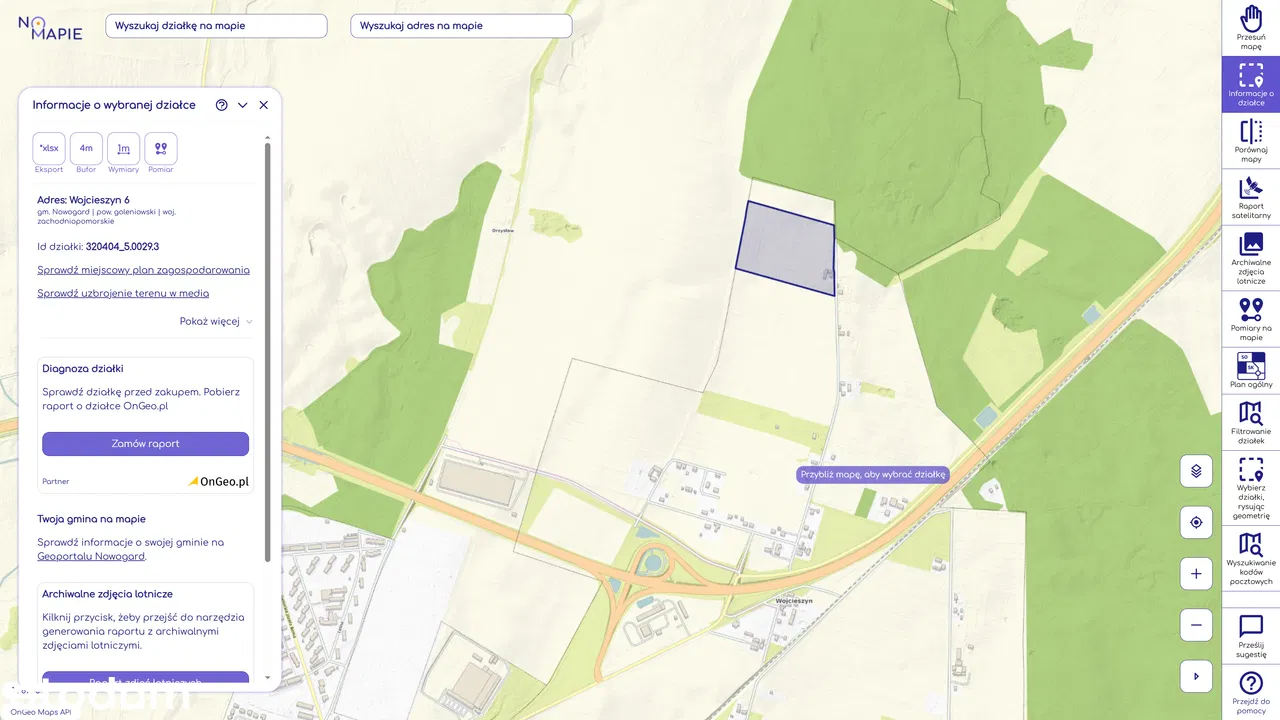Open Filtrowanie działek tool
The height and width of the screenshot is (720, 1280).
click(x=1251, y=422)
